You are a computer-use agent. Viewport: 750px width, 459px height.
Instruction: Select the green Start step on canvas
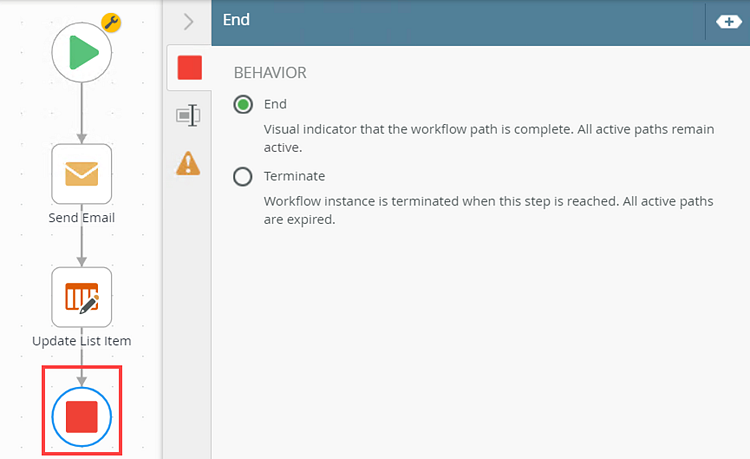pos(82,52)
